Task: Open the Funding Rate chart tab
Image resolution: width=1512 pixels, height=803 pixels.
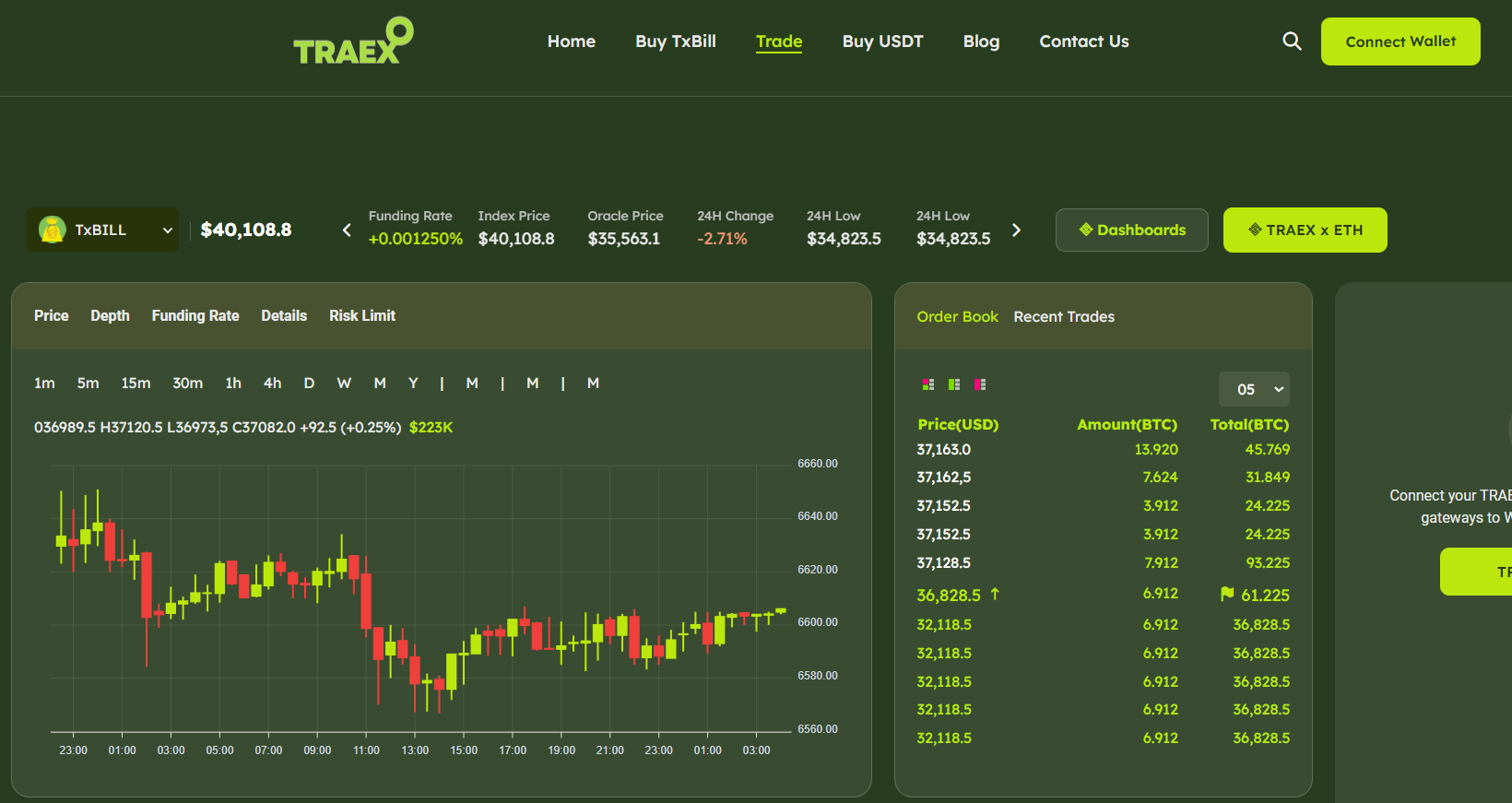Action: (195, 316)
